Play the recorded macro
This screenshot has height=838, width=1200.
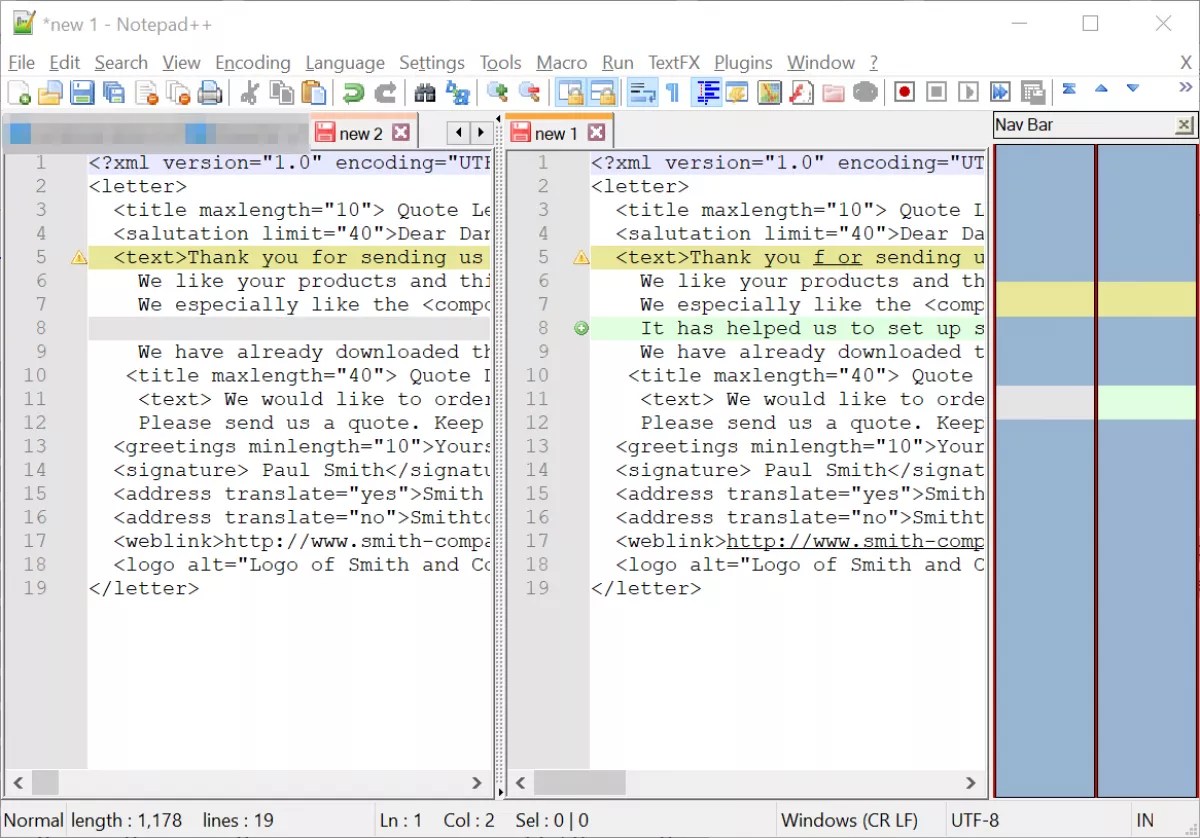click(x=966, y=91)
